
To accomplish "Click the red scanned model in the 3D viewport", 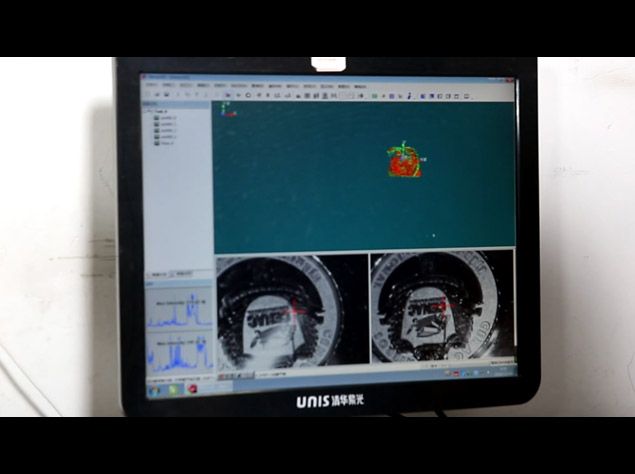I will (x=404, y=161).
